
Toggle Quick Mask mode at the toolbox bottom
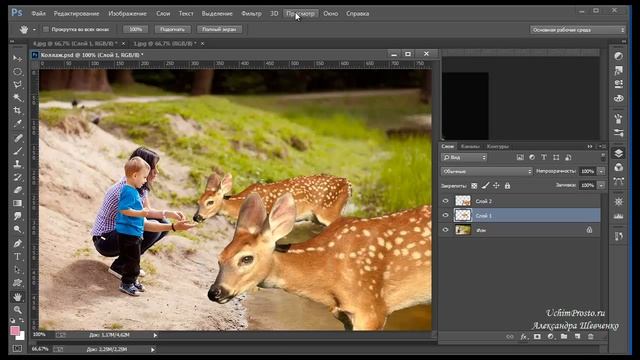pos(17,348)
